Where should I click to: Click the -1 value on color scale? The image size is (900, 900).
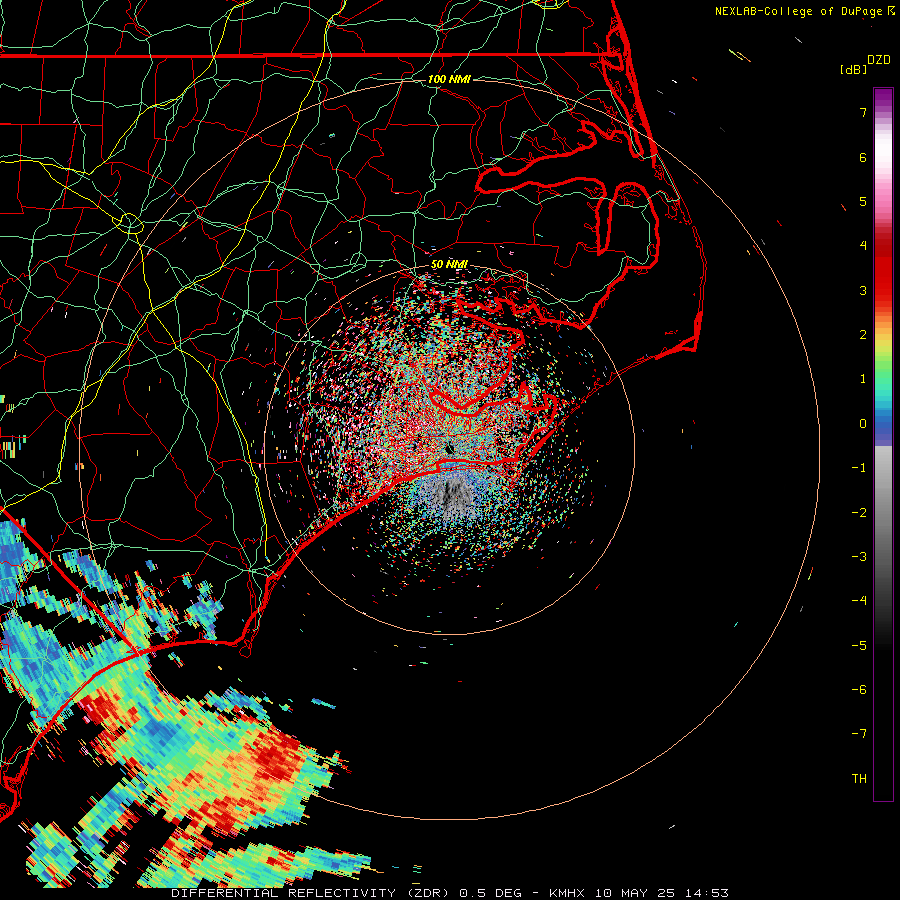point(859,468)
